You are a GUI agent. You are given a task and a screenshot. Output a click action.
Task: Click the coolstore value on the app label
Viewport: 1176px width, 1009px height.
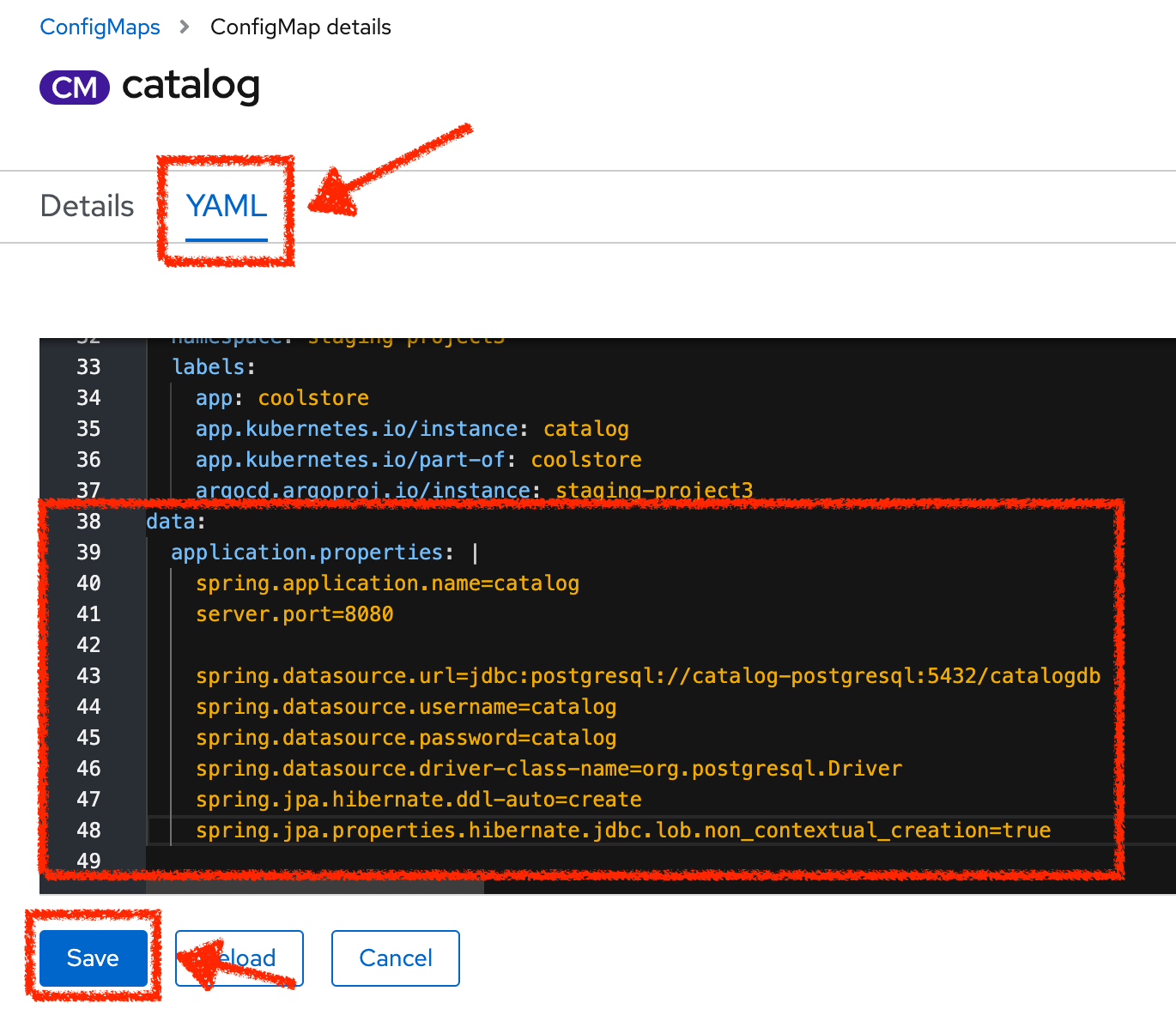(313, 397)
